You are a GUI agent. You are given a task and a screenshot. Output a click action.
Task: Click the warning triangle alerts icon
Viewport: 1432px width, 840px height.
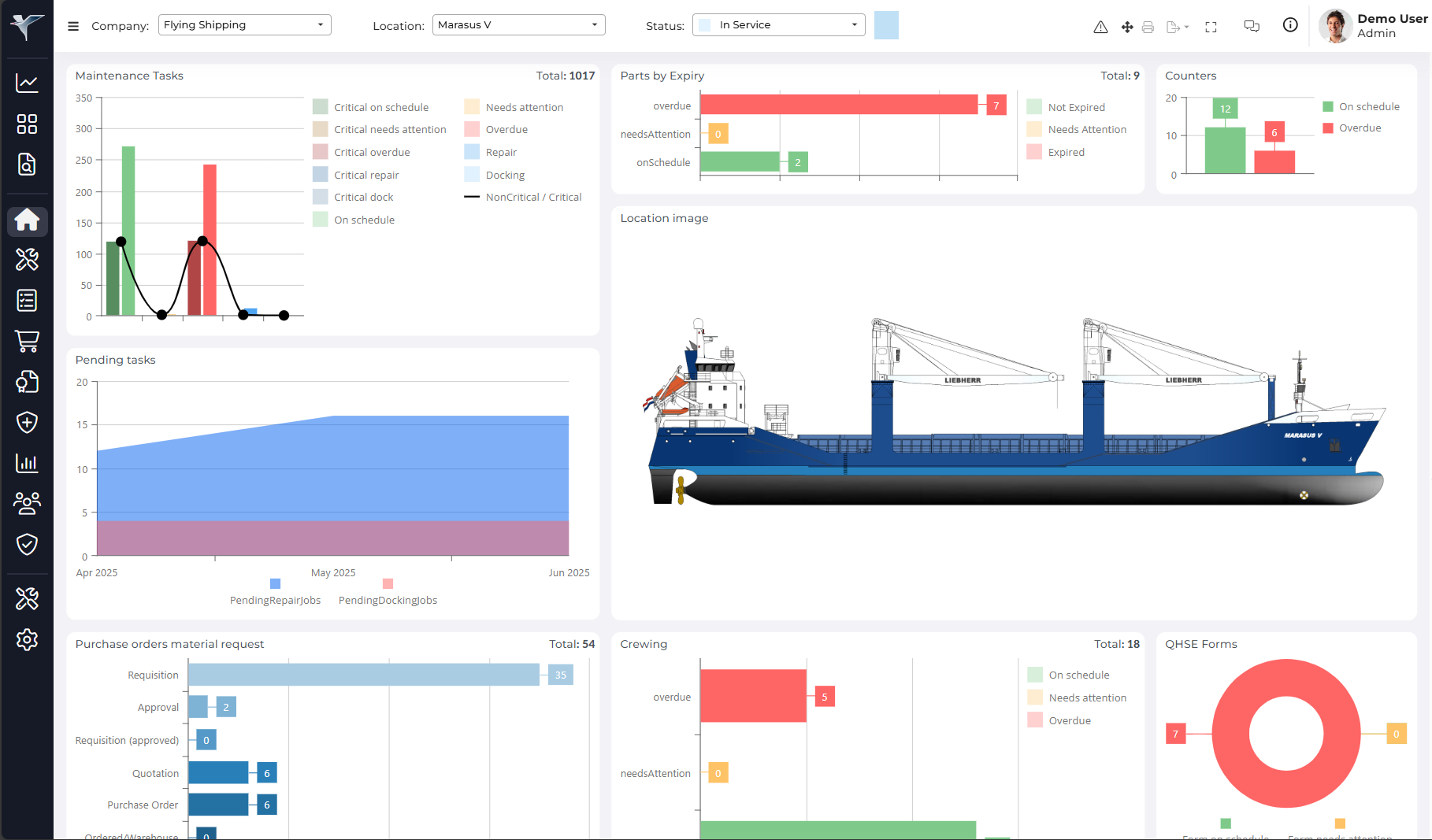pos(1100,26)
